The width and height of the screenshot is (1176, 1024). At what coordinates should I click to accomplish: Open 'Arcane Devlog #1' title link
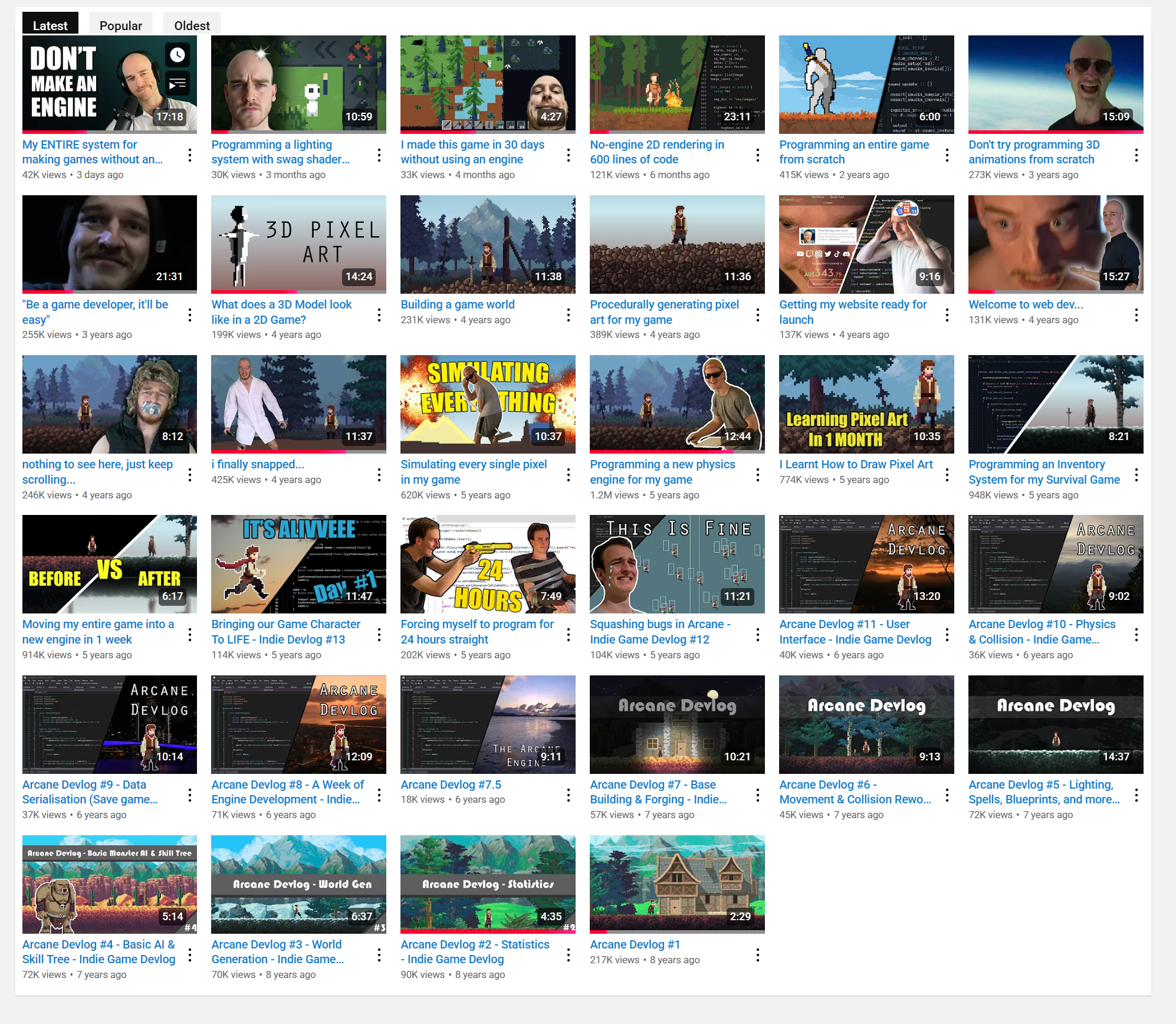[635, 944]
